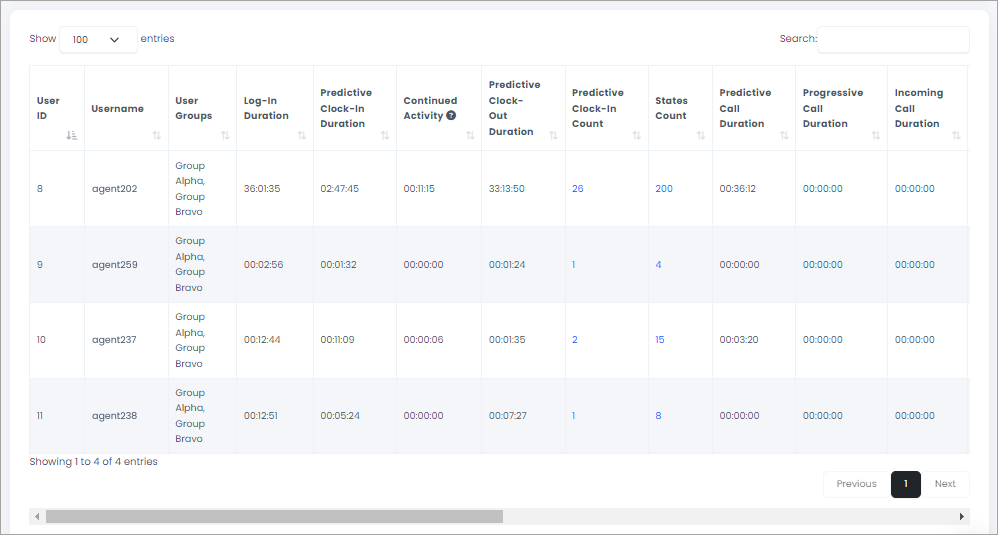The height and width of the screenshot is (535, 998).
Task: Select Clock-Out Duration value 00:07:27
Action: point(508,415)
